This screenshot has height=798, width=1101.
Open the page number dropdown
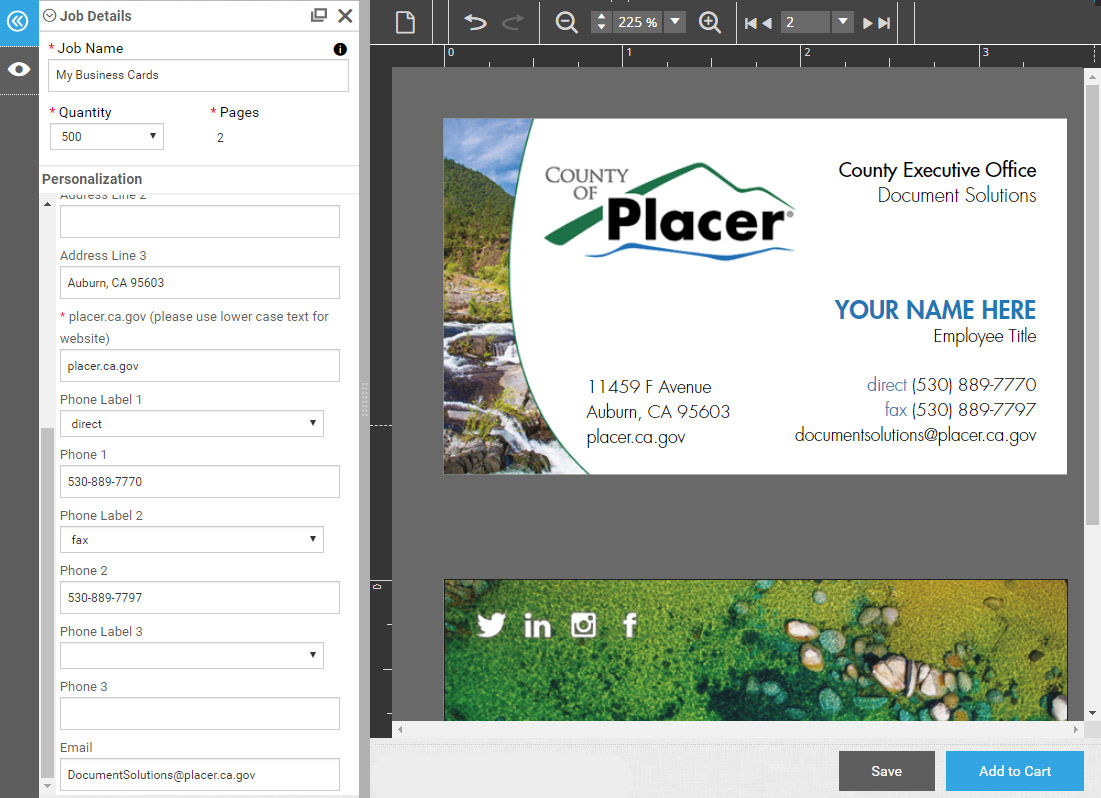pos(842,22)
